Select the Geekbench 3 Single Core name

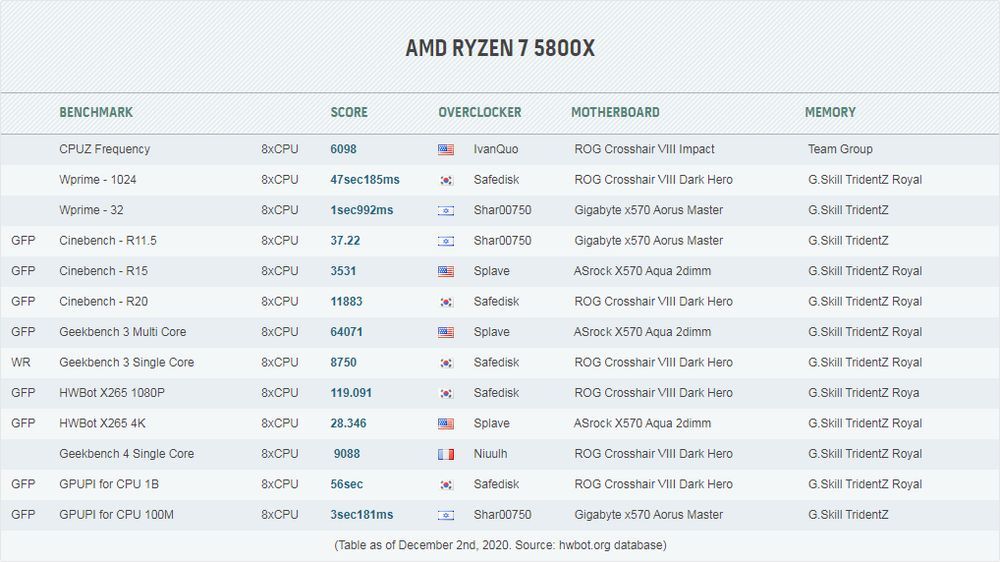click(x=126, y=362)
